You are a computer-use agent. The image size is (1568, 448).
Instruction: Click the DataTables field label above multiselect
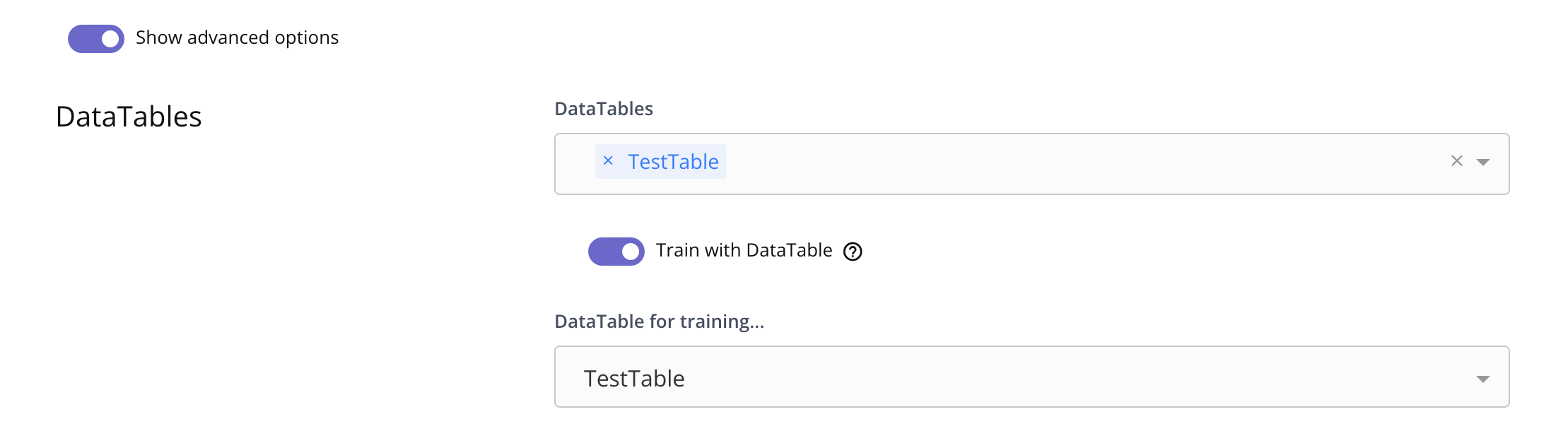[x=603, y=109]
